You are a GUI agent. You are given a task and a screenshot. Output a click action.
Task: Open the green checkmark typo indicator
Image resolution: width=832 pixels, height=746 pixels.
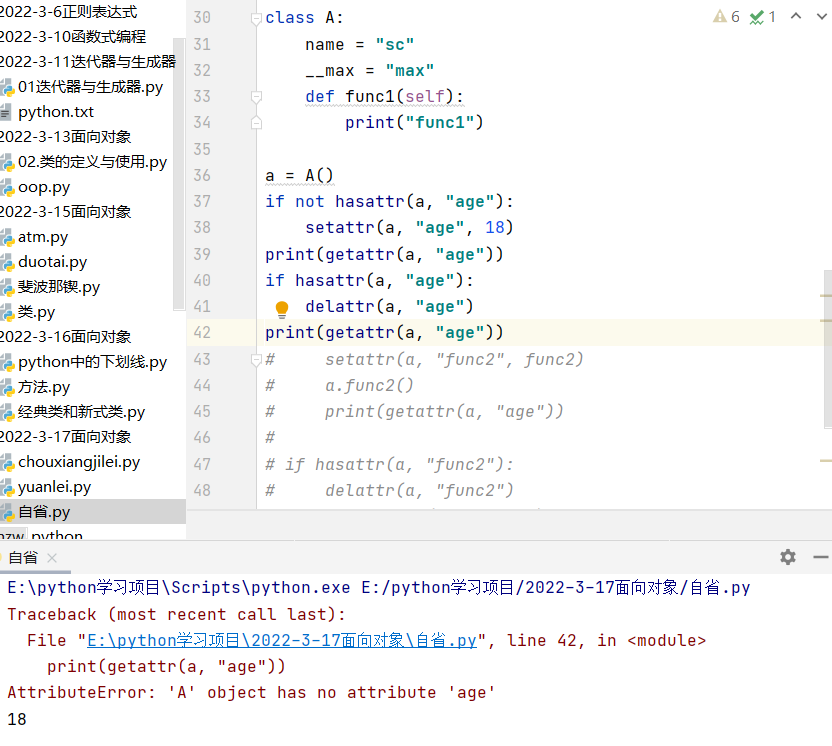point(763,17)
